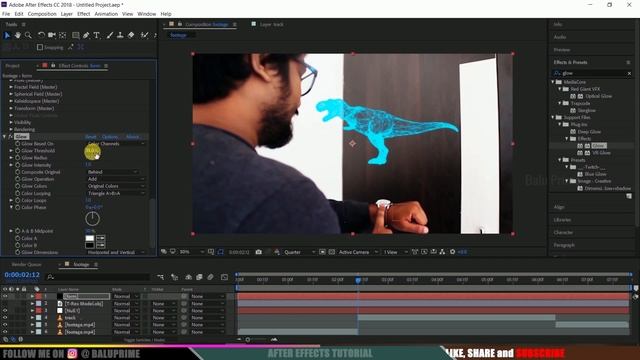Screen dimensions: 640x360
Task: Click the Color Phase angle dial
Action: [x=93, y=219]
